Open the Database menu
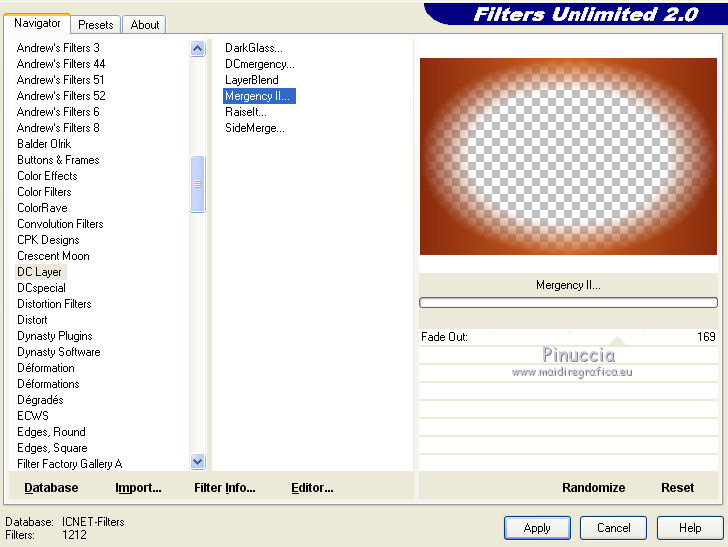Image resolution: width=728 pixels, height=547 pixels. click(51, 488)
